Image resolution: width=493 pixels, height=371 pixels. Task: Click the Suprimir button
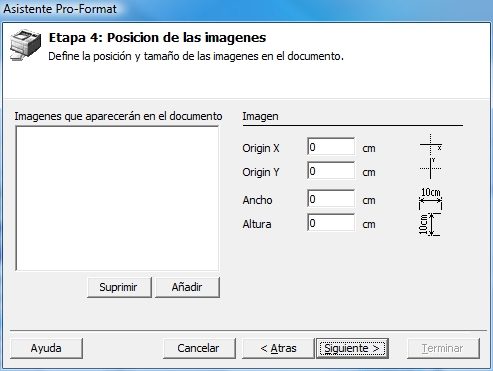[x=119, y=287]
